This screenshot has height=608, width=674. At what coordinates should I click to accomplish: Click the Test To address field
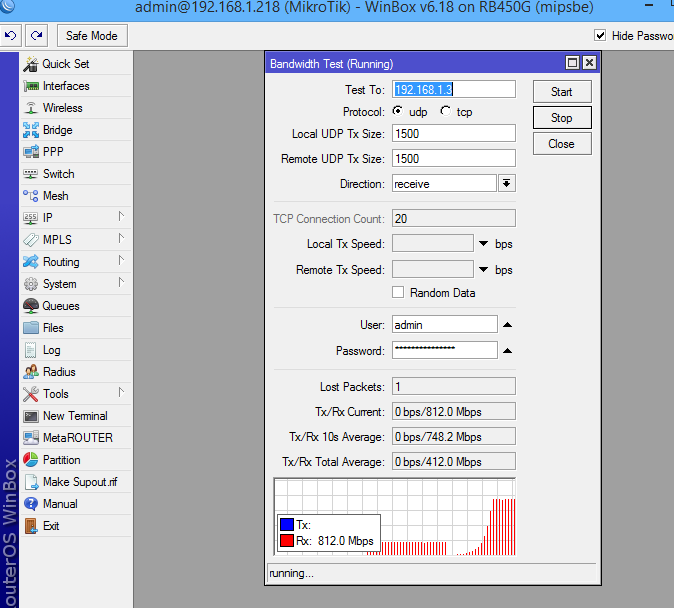tap(453, 89)
